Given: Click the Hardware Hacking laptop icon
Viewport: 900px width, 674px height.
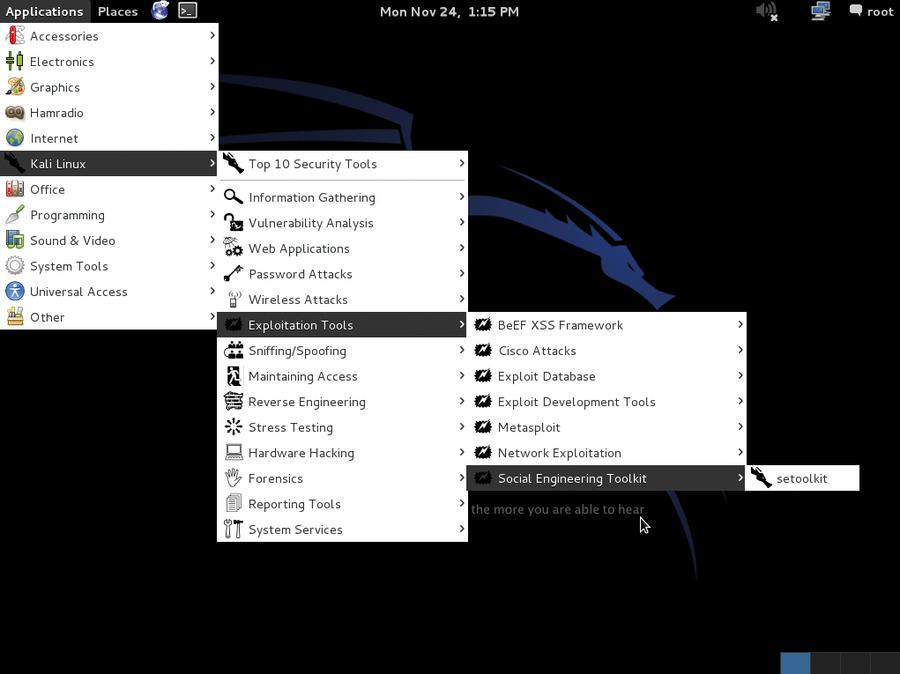Looking at the screenshot, I should [x=233, y=452].
